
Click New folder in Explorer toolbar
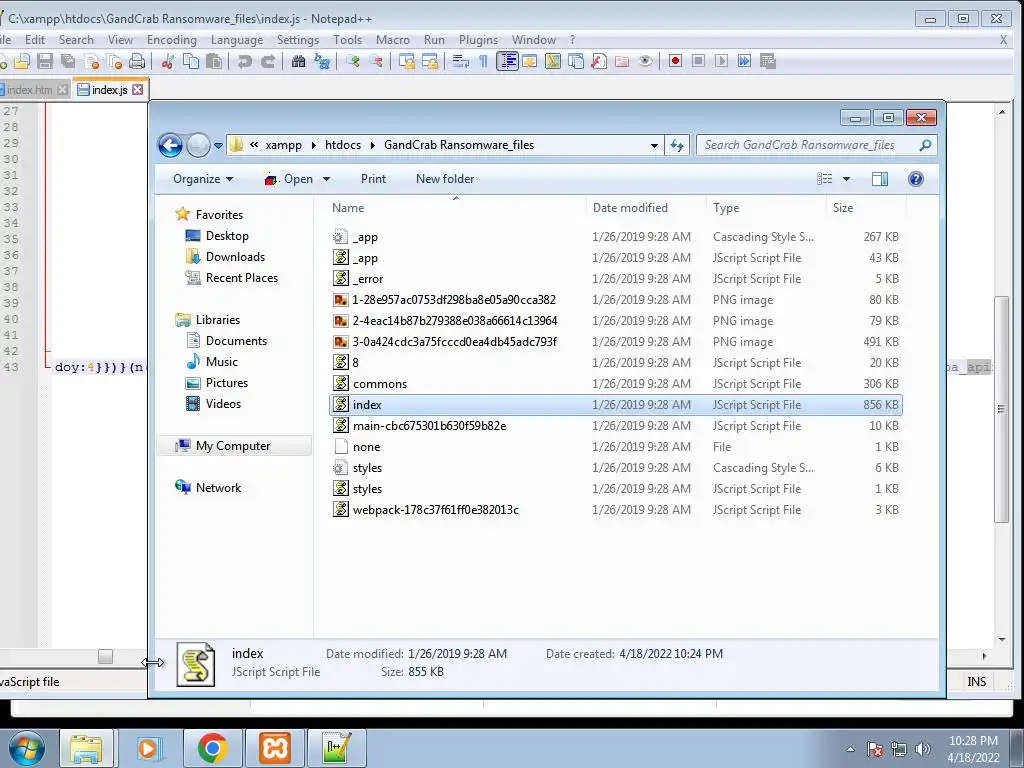(445, 179)
